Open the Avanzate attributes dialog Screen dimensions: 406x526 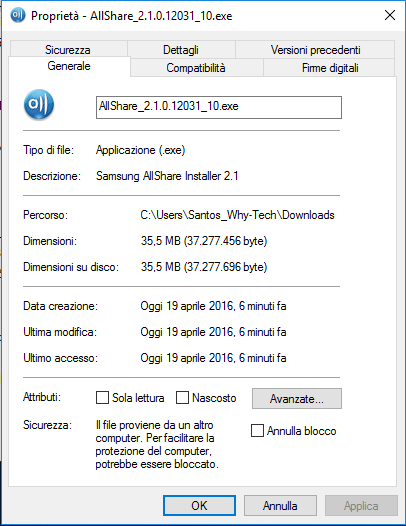[x=297, y=399]
